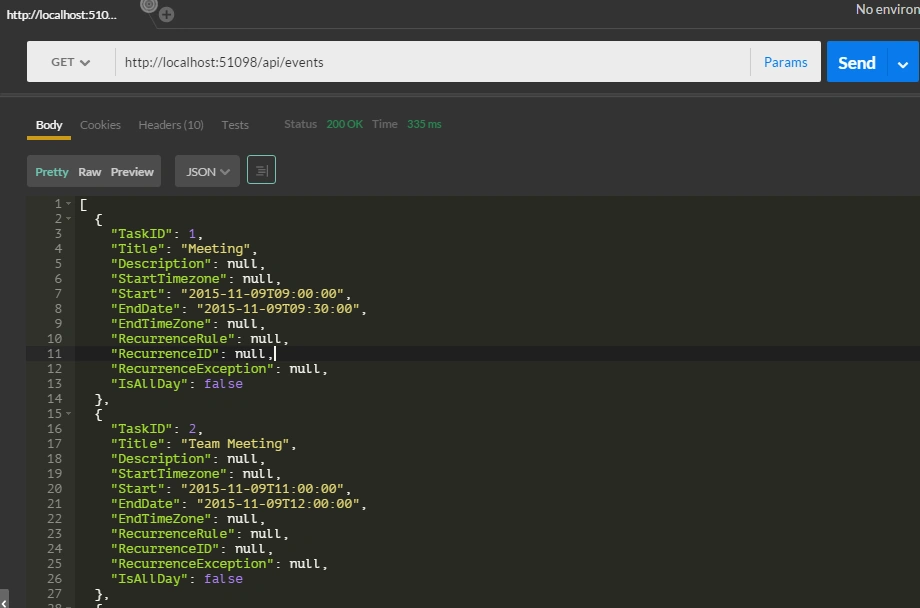Click the request URL input field
Viewport: 920px width, 608px height.
[x=432, y=62]
